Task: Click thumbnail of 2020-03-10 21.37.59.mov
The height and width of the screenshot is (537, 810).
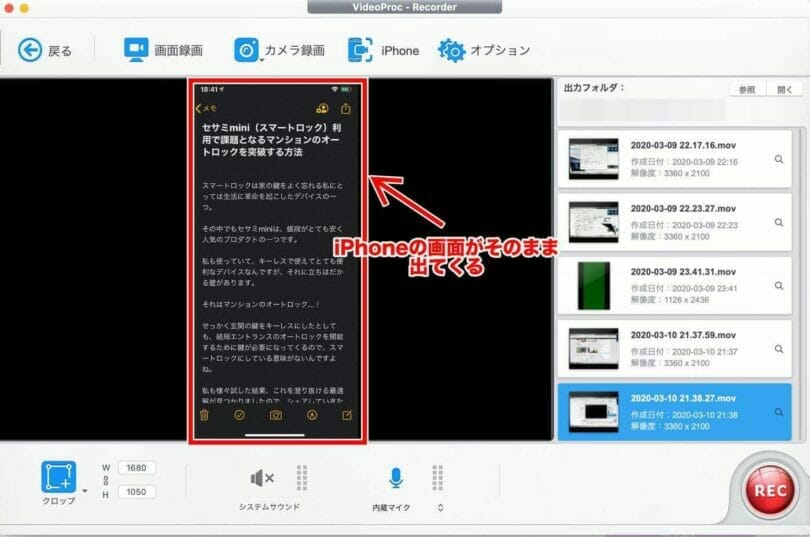Action: coord(594,349)
